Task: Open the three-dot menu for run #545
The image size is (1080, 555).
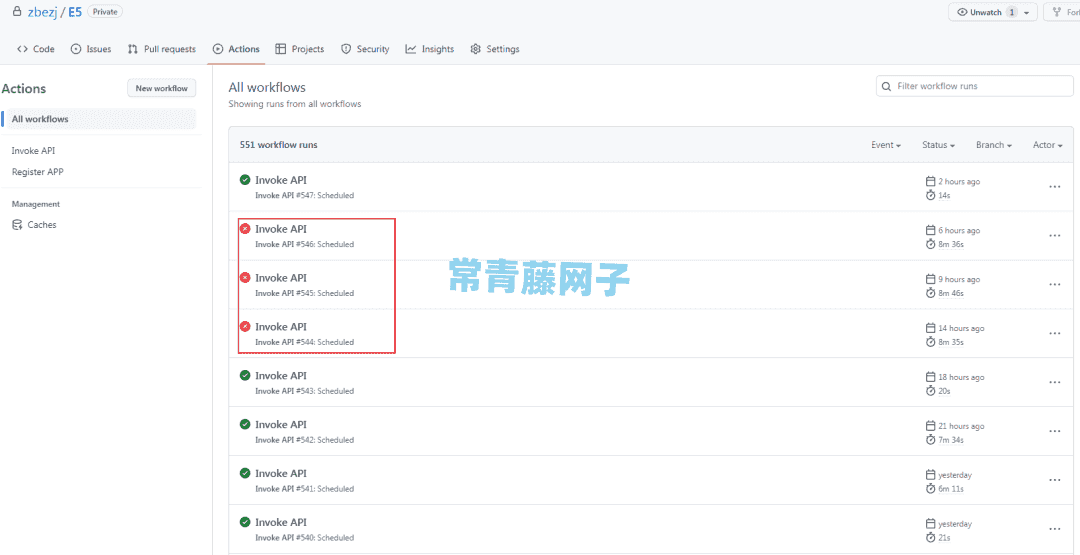Action: pyautogui.click(x=1055, y=284)
